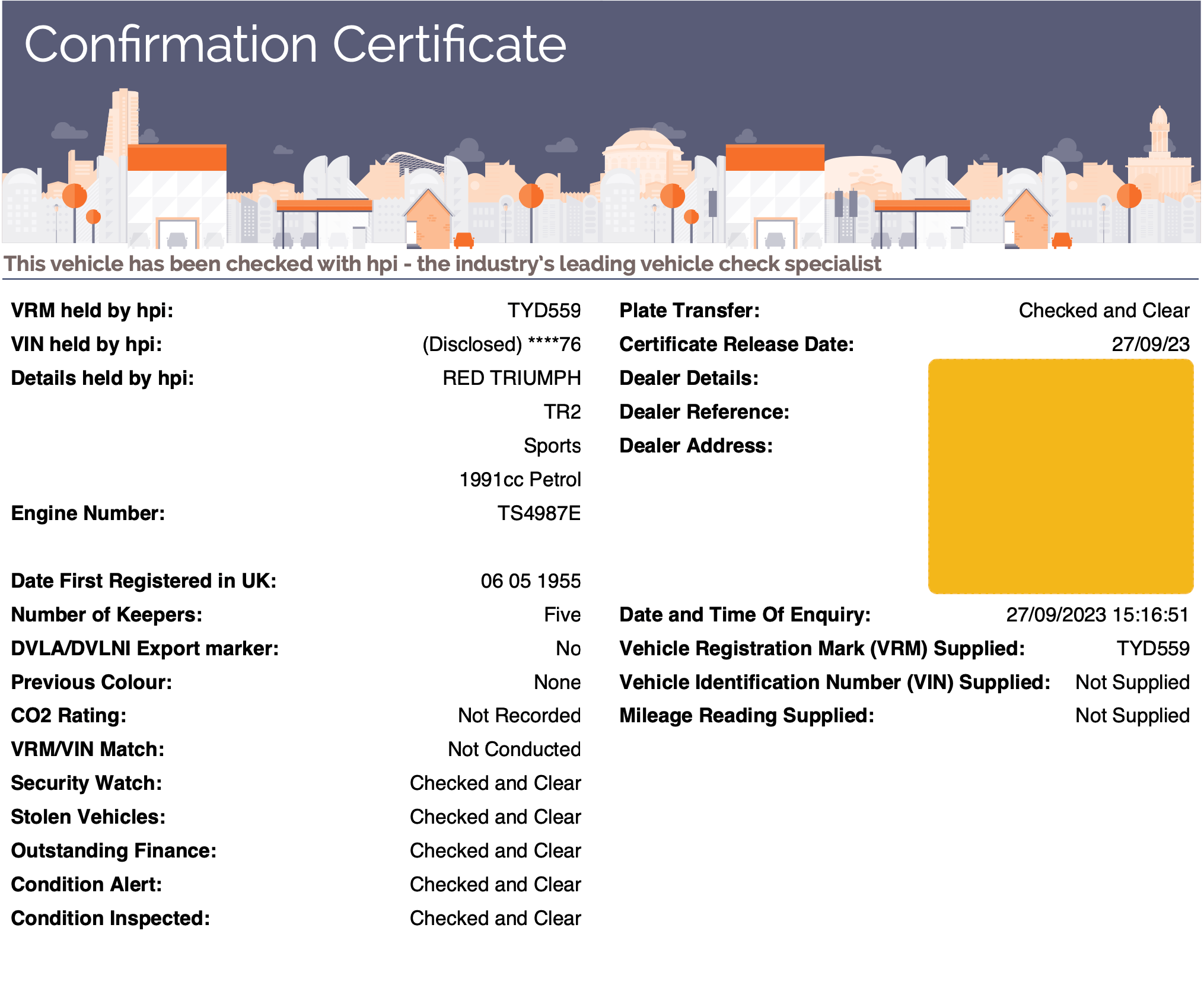Click Plate Transfer's Checked and Clear value
The height and width of the screenshot is (982, 1204).
(x=1104, y=310)
